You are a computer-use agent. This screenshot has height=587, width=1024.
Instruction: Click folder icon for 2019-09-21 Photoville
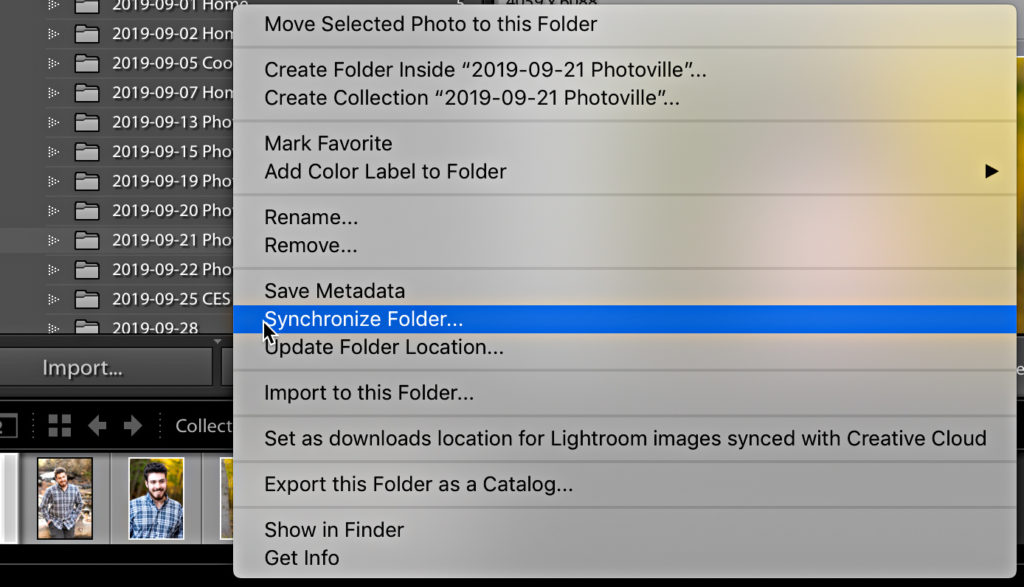pyautogui.click(x=86, y=240)
